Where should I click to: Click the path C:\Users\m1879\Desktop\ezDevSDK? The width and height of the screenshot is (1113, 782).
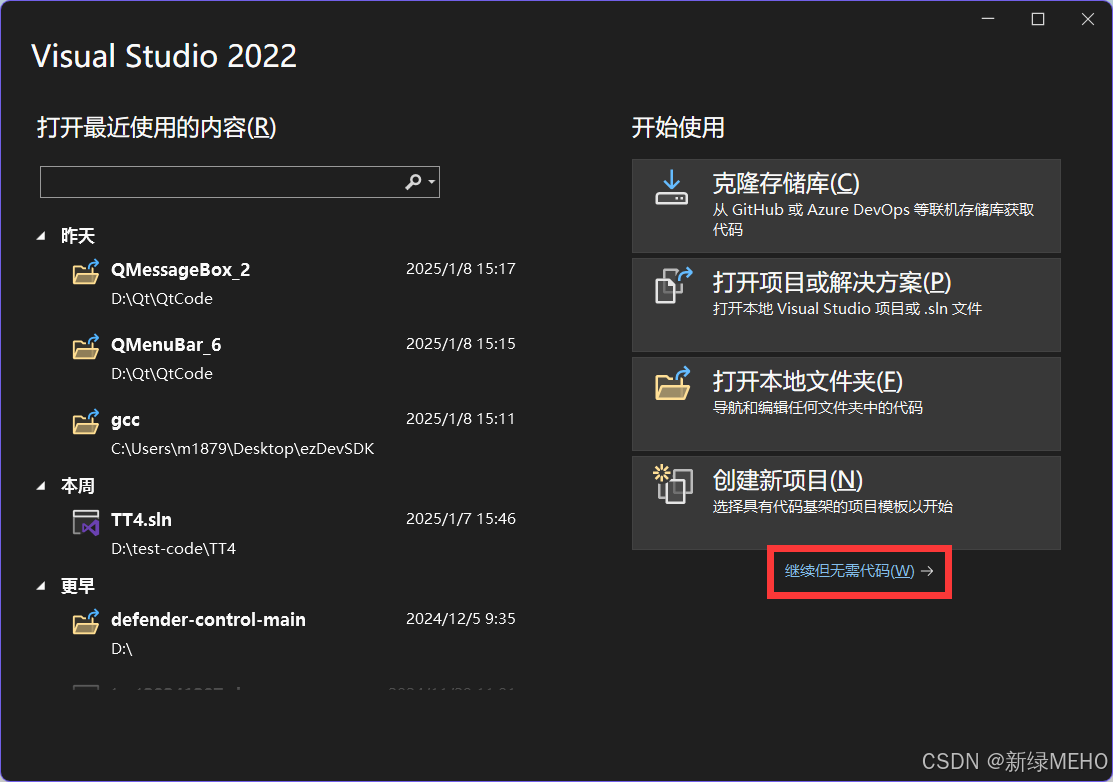(243, 449)
